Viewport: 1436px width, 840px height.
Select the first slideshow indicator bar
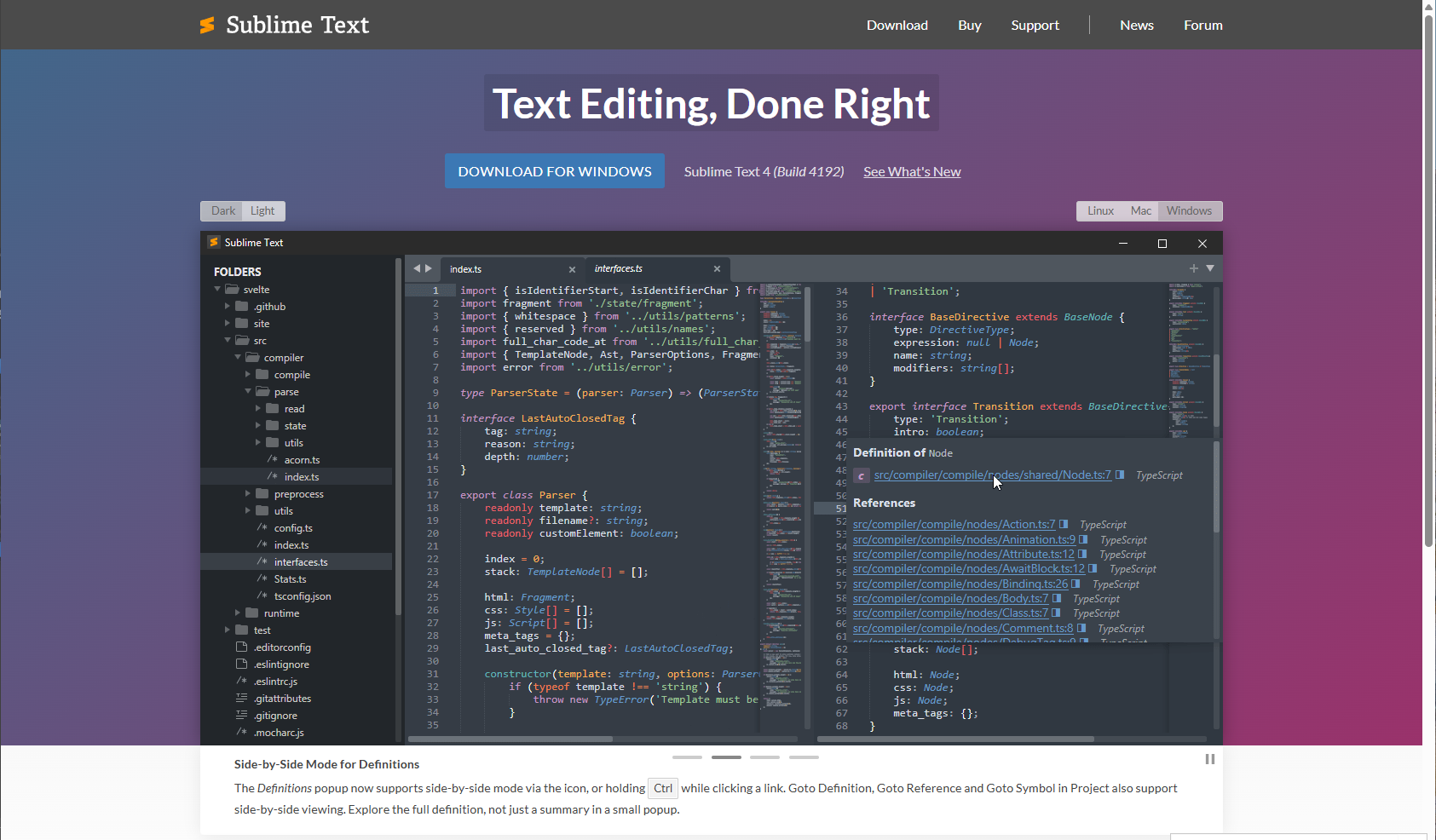[687, 757]
